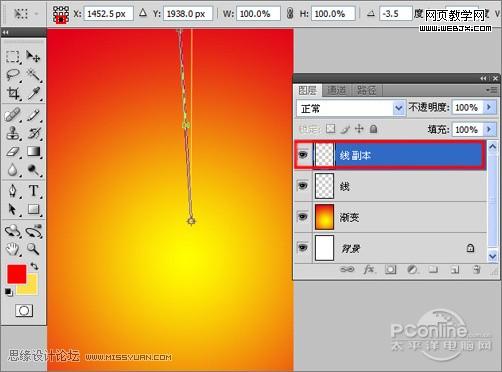Click the rotation angle field
The width and height of the screenshot is (502, 372).
(395, 14)
